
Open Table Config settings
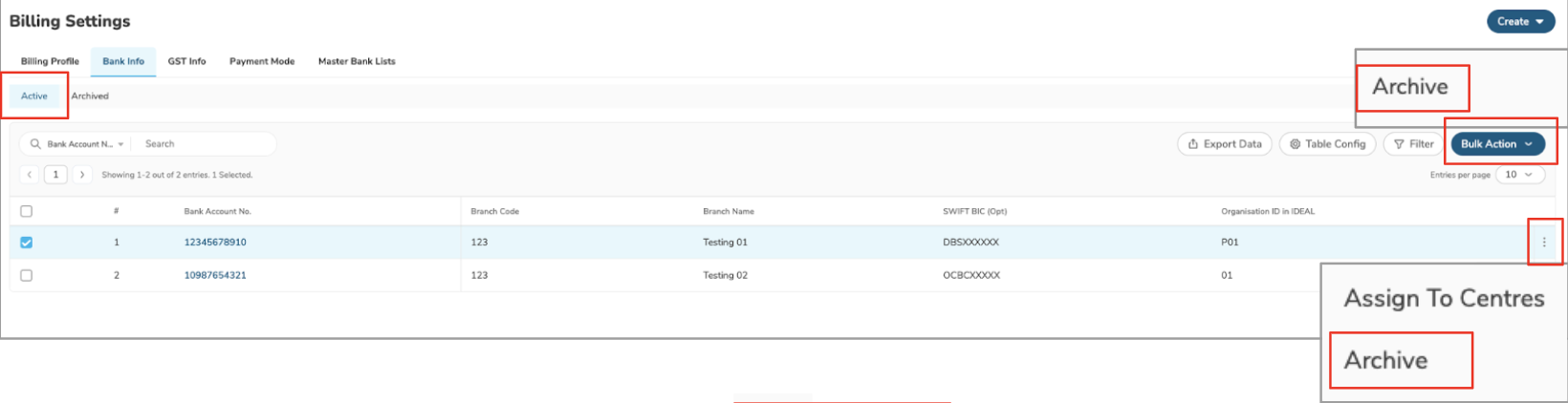point(1328,144)
